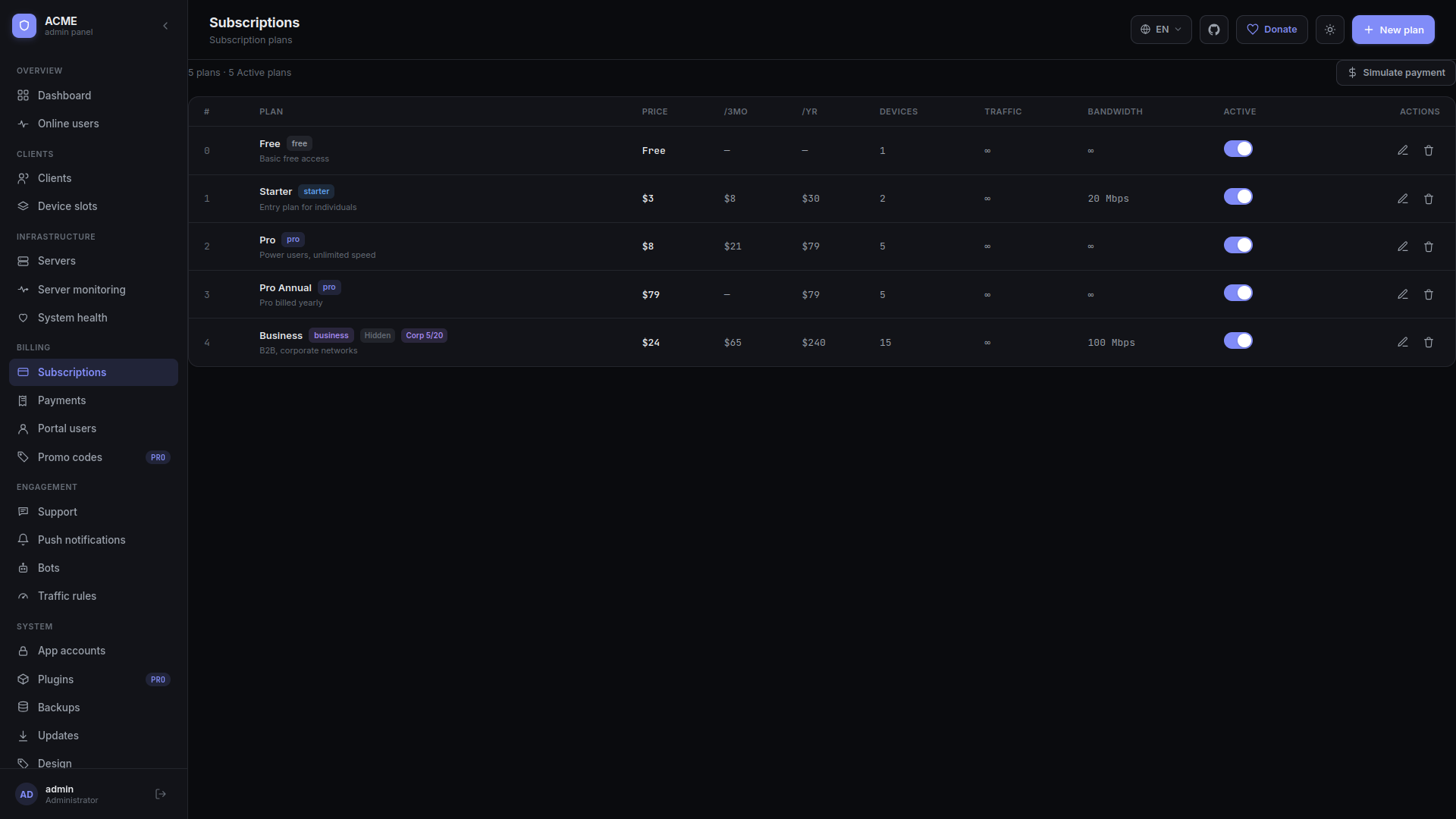This screenshot has width=1456, height=819.
Task: Click Simulate payment button
Action: pos(1395,73)
